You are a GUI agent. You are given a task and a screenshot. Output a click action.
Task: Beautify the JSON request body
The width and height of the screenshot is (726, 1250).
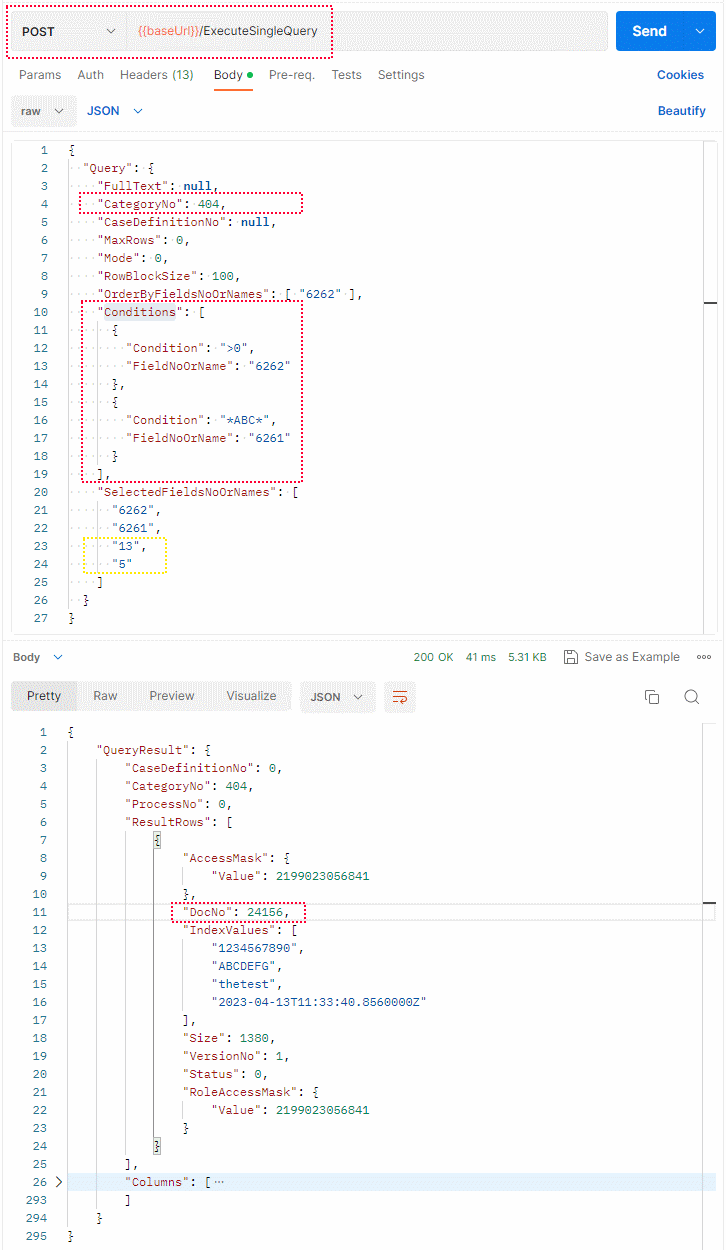point(681,110)
